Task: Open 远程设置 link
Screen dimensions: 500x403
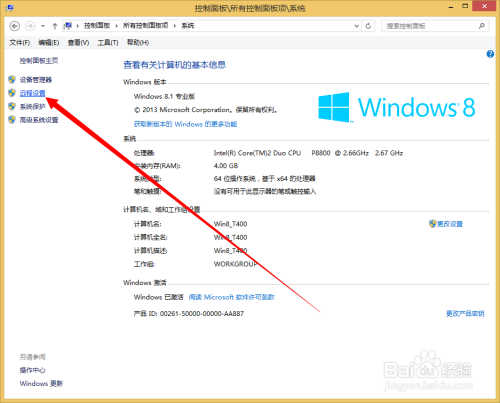Action: click(x=32, y=93)
